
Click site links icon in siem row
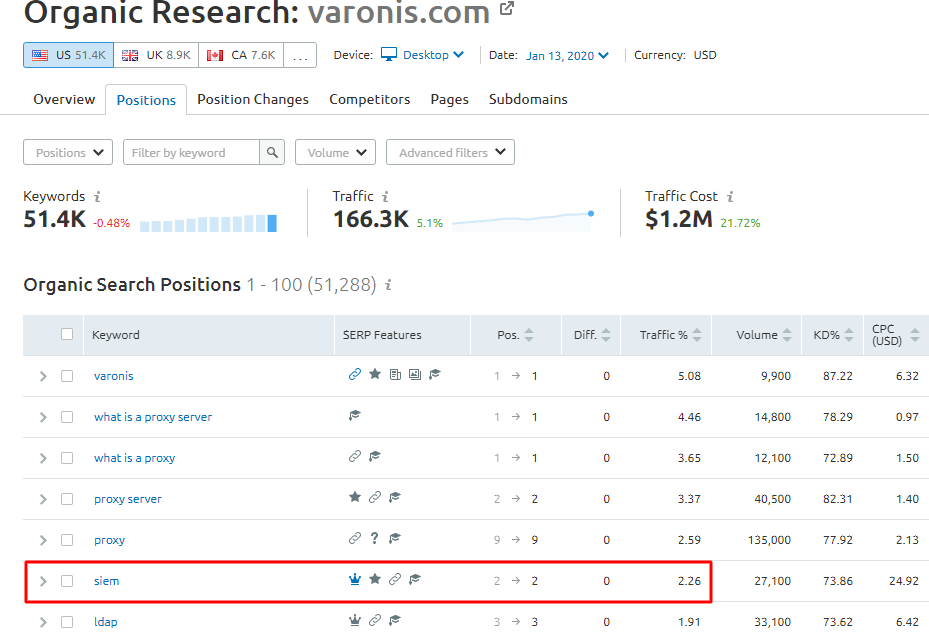coord(395,579)
